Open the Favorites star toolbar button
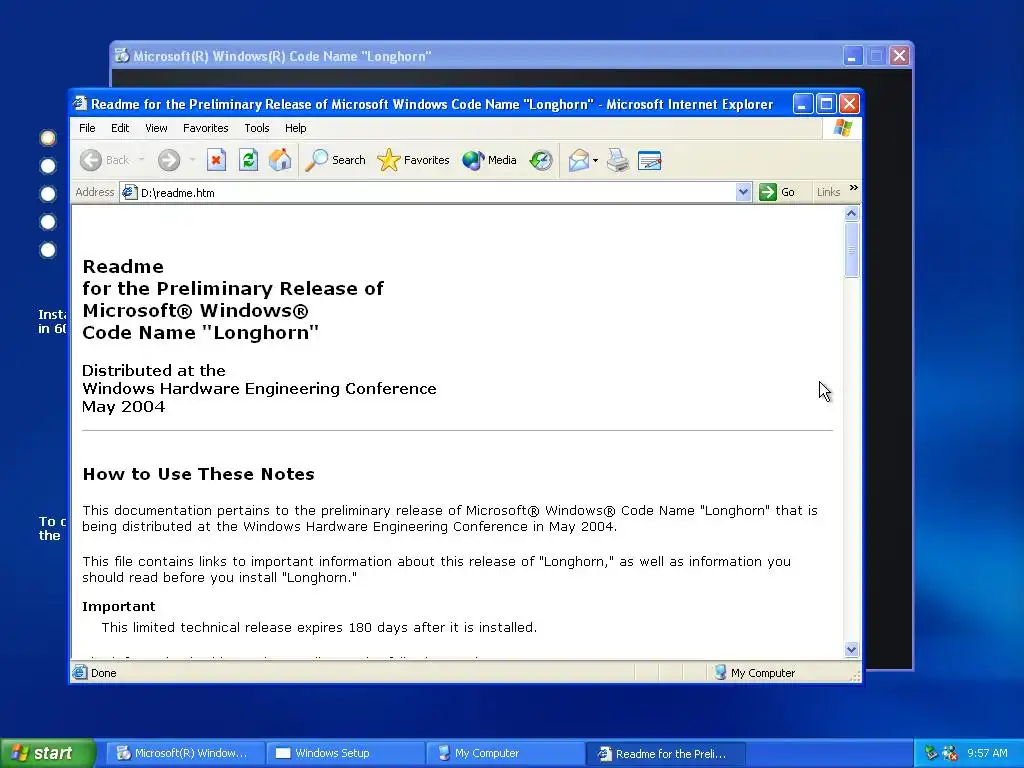The width and height of the screenshot is (1024, 768). (x=413, y=160)
